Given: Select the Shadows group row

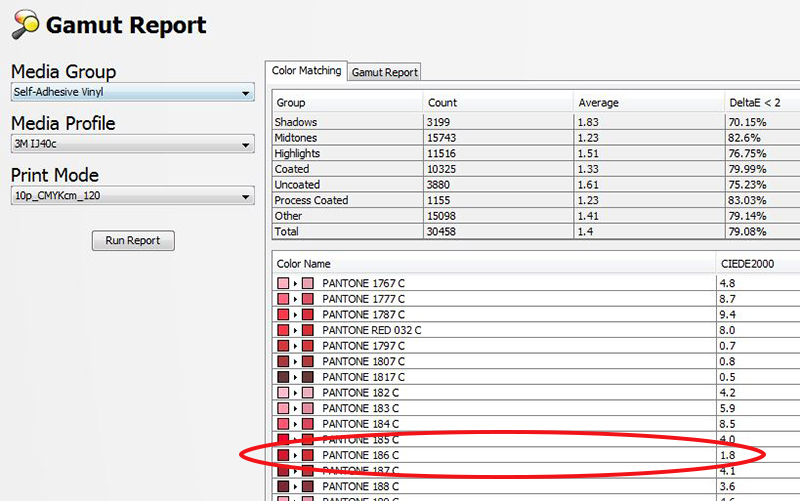Looking at the screenshot, I should tap(536, 122).
